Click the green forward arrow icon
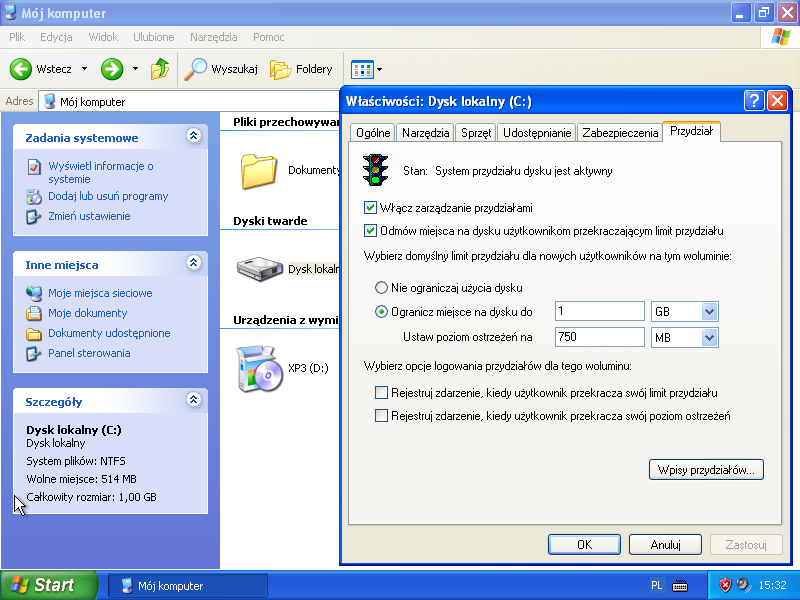Image resolution: width=800 pixels, height=600 pixels. tap(112, 69)
